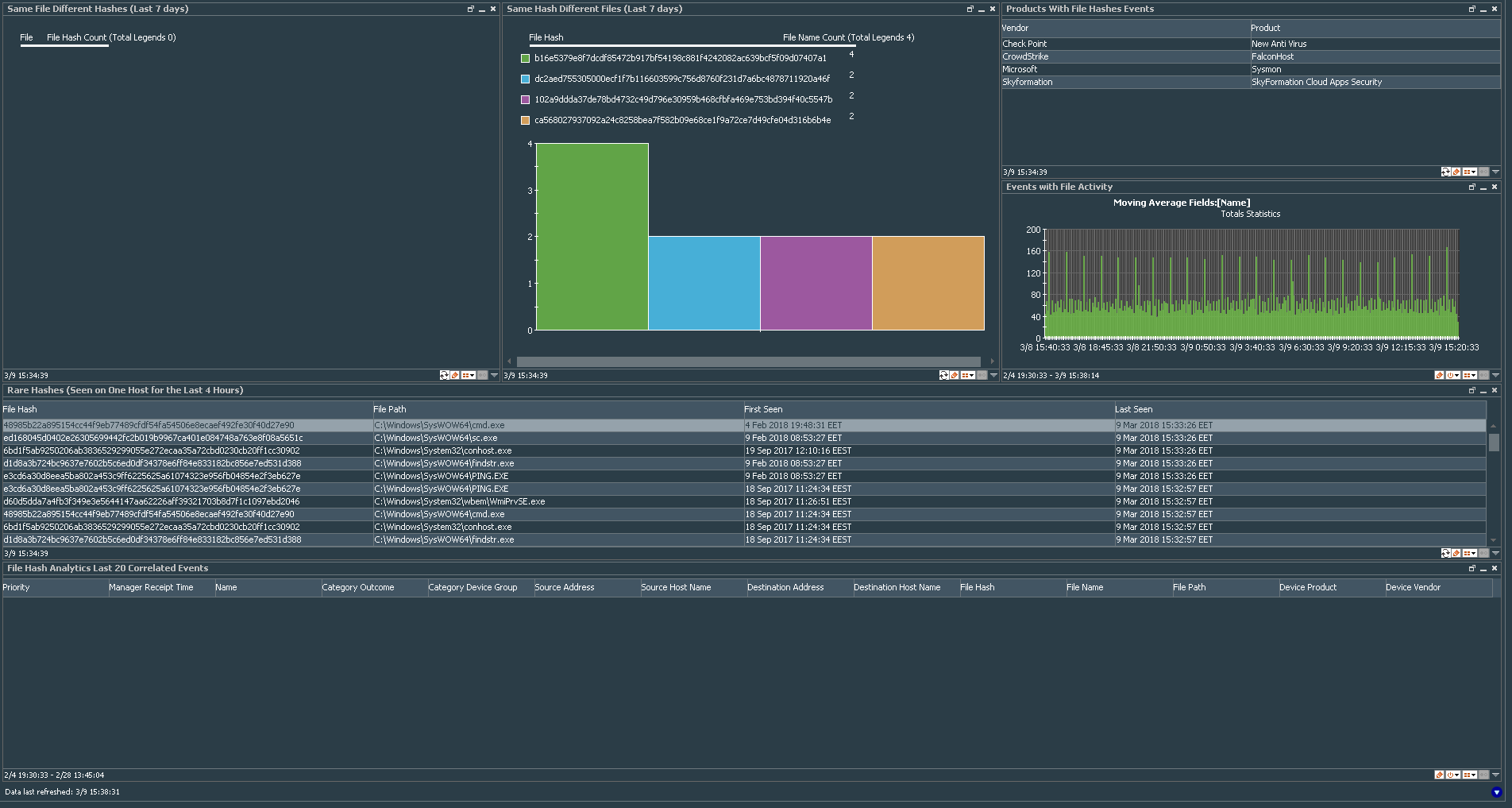This screenshot has height=808, width=1512.
Task: Select the sc.exe row in Rare Hashes
Action: 435,438
